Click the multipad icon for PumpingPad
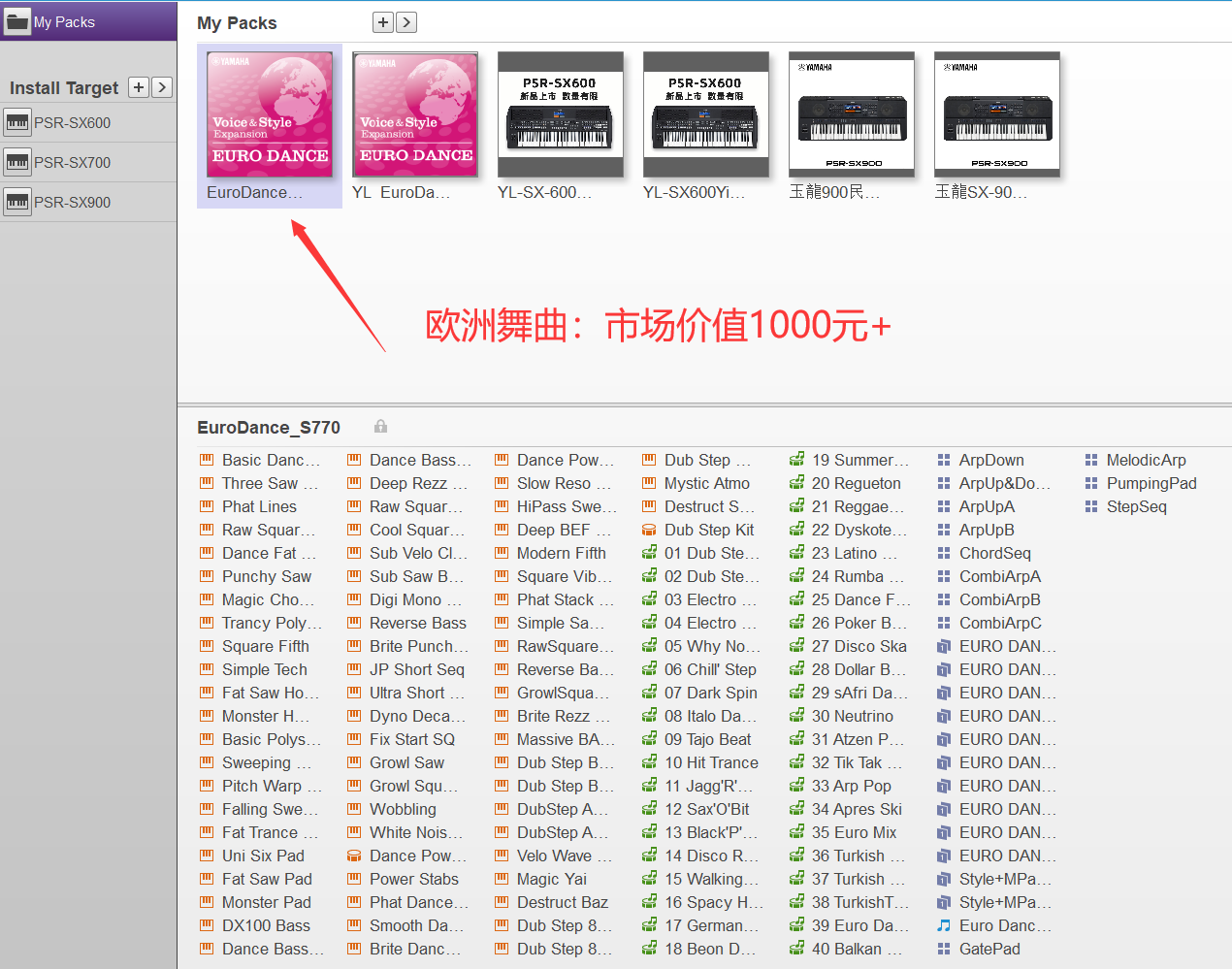This screenshot has width=1232, height=969. coord(1091,483)
